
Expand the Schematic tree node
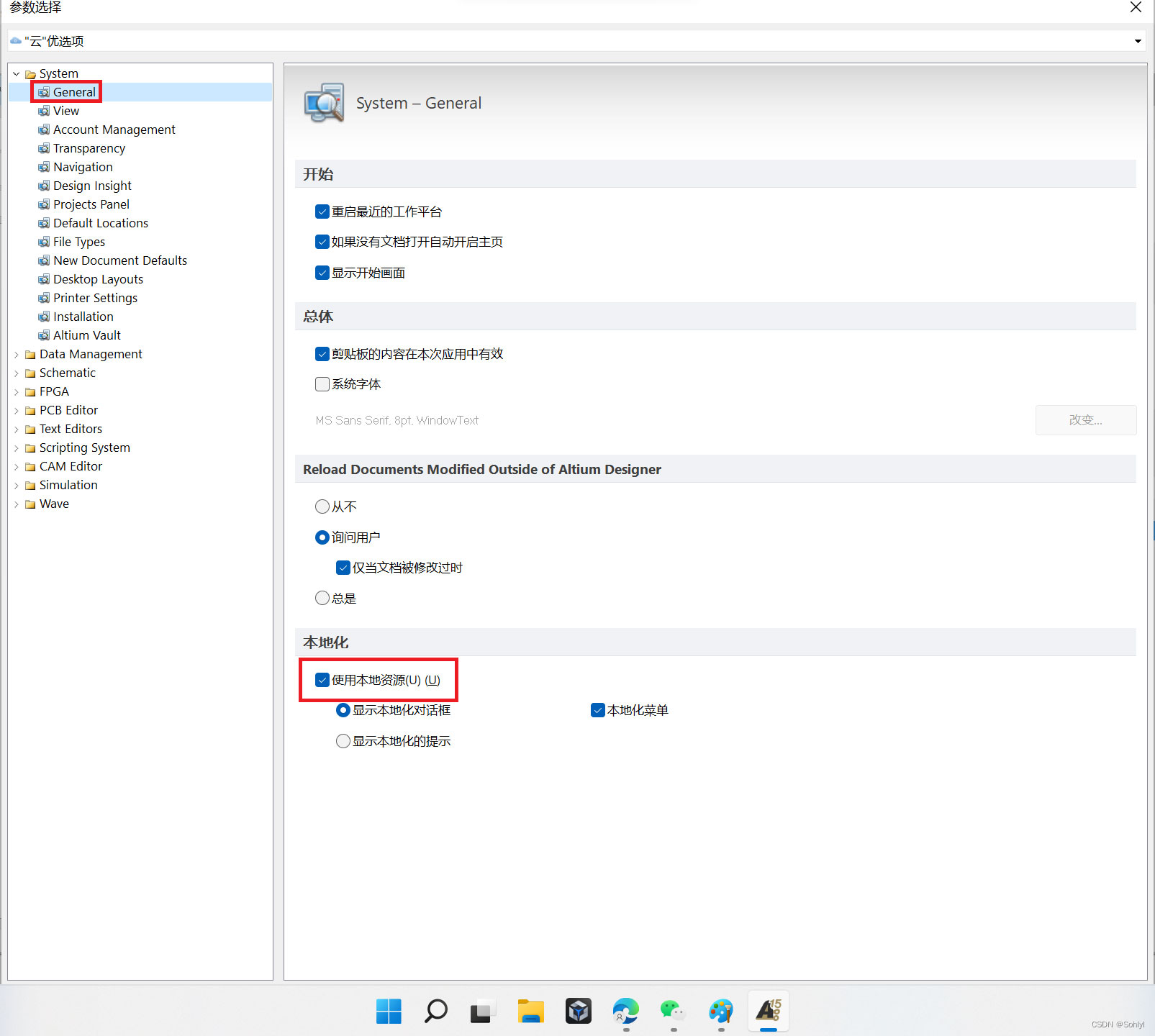click(x=17, y=373)
